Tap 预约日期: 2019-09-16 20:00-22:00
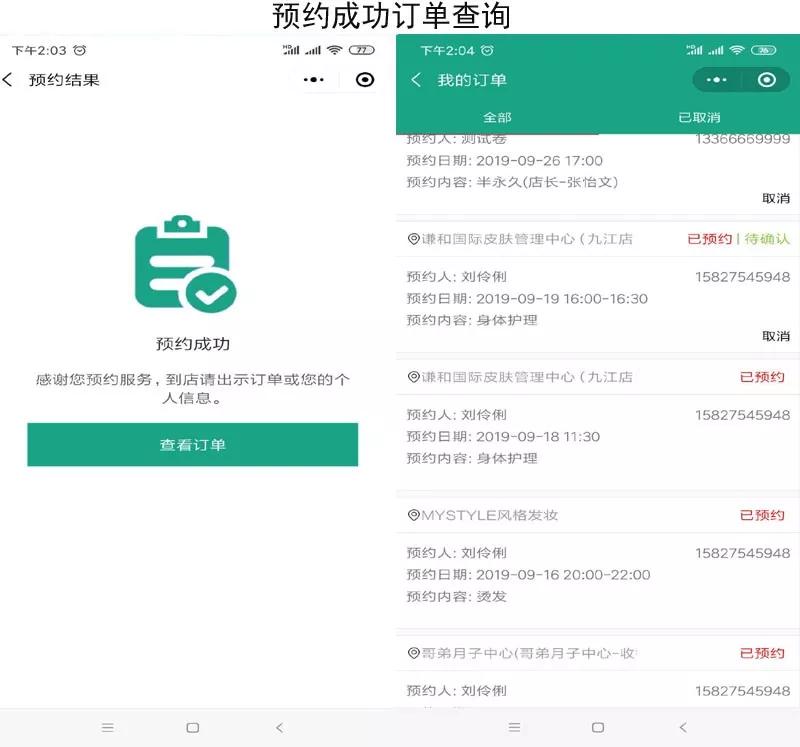The height and width of the screenshot is (747, 800). pos(528,575)
